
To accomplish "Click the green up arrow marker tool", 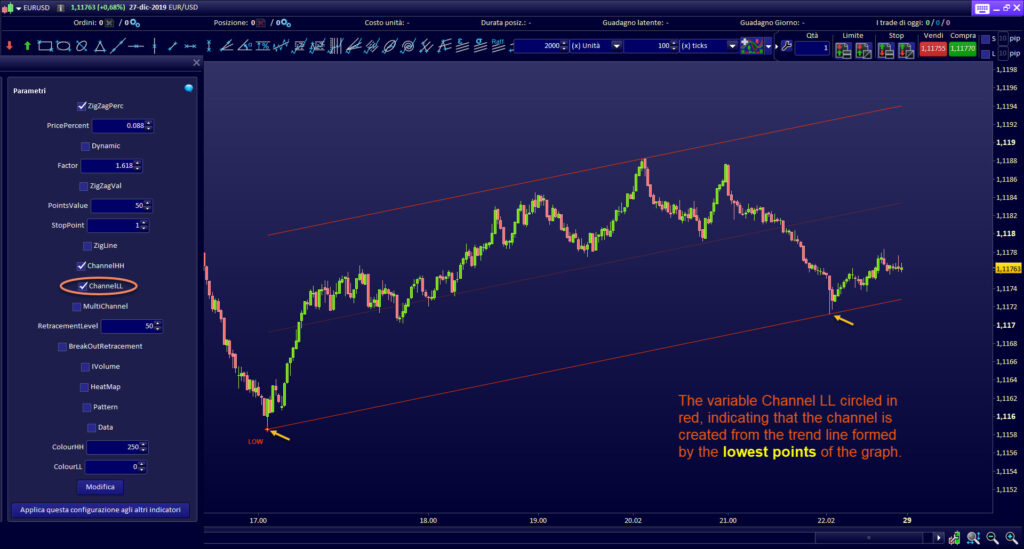I will pyautogui.click(x=27, y=46).
